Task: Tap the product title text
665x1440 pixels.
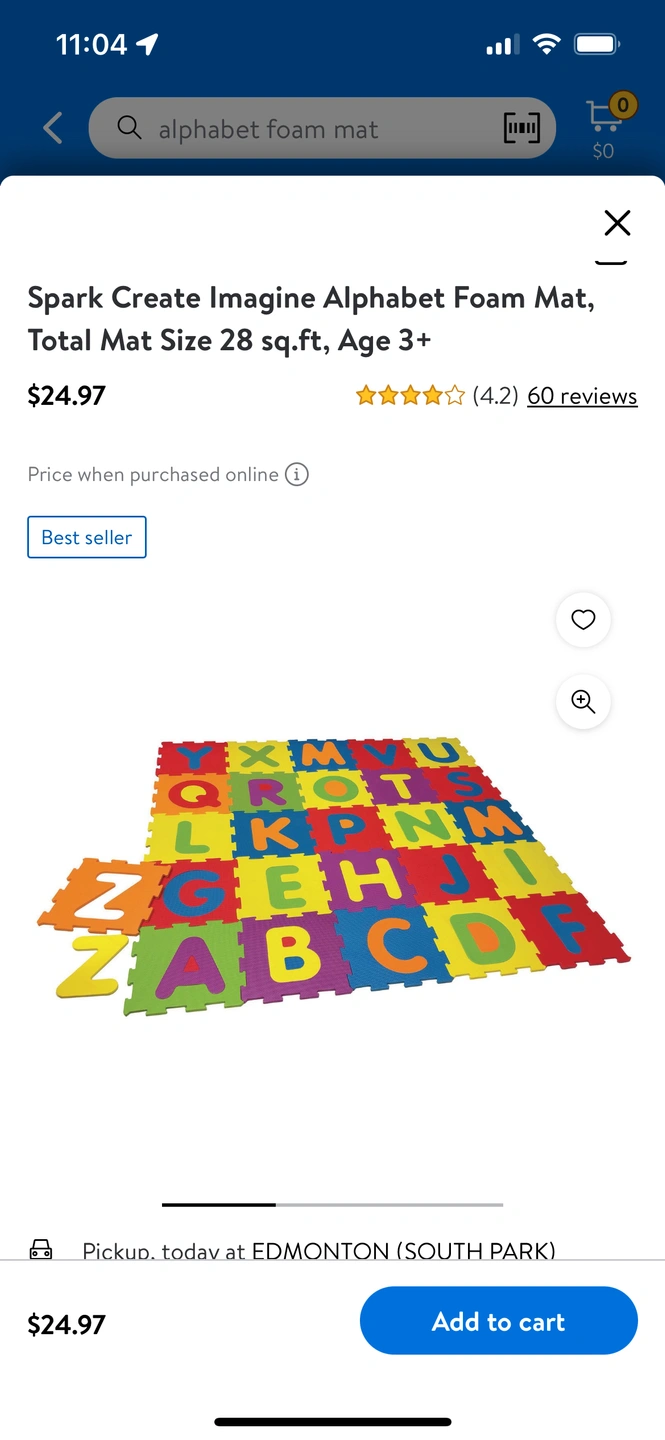Action: pos(312,319)
